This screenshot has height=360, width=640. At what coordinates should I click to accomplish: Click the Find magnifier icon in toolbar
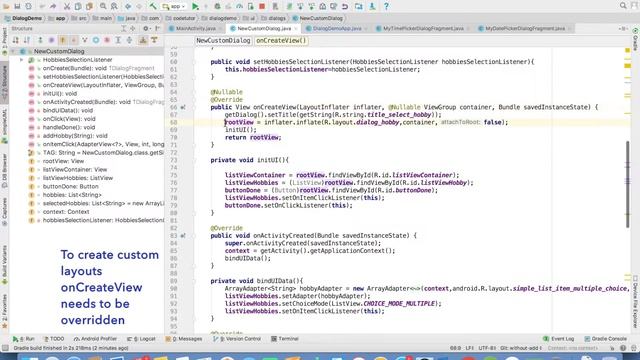[x=103, y=6]
